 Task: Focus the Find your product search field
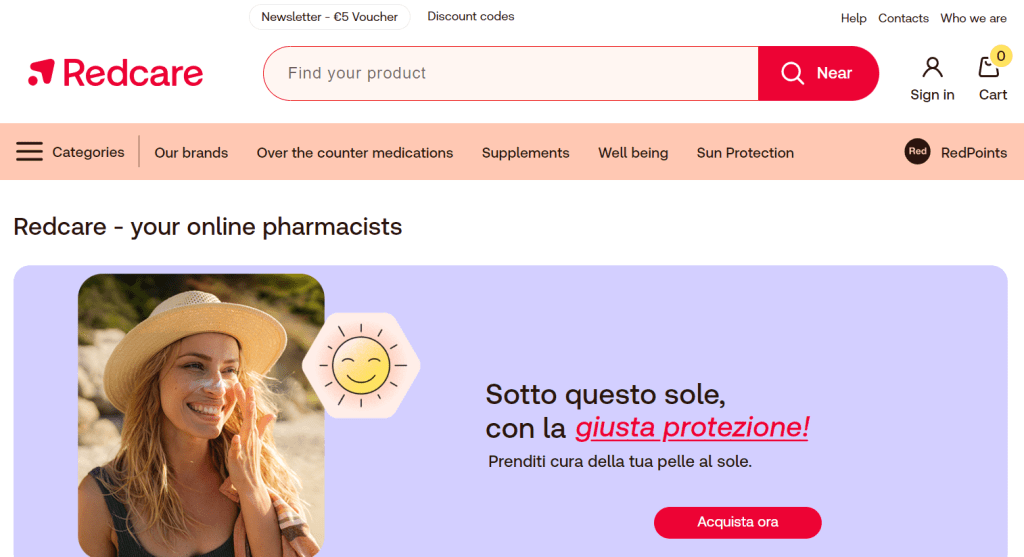[x=511, y=73]
